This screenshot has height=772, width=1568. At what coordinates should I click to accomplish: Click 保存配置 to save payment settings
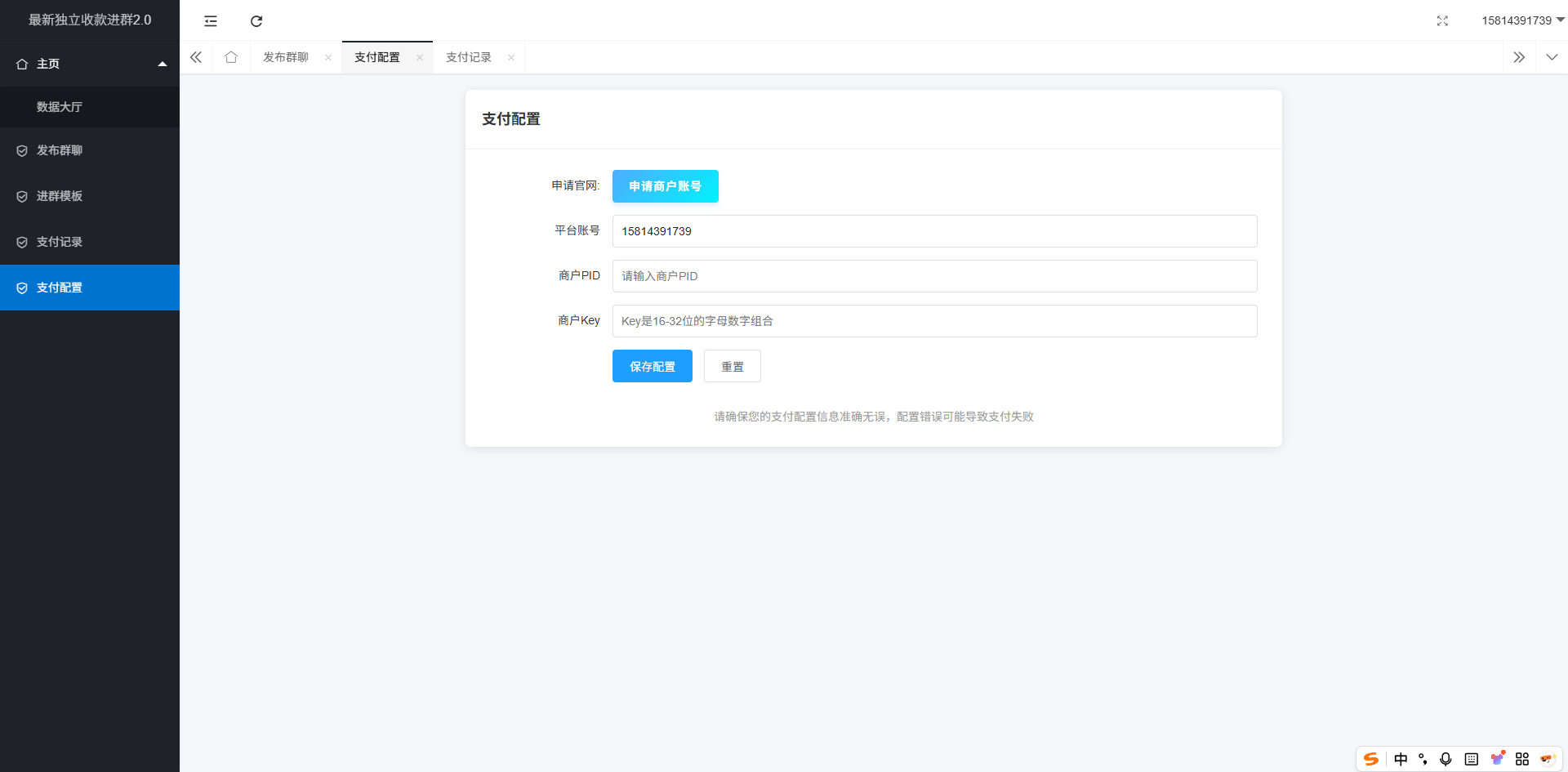click(x=652, y=366)
